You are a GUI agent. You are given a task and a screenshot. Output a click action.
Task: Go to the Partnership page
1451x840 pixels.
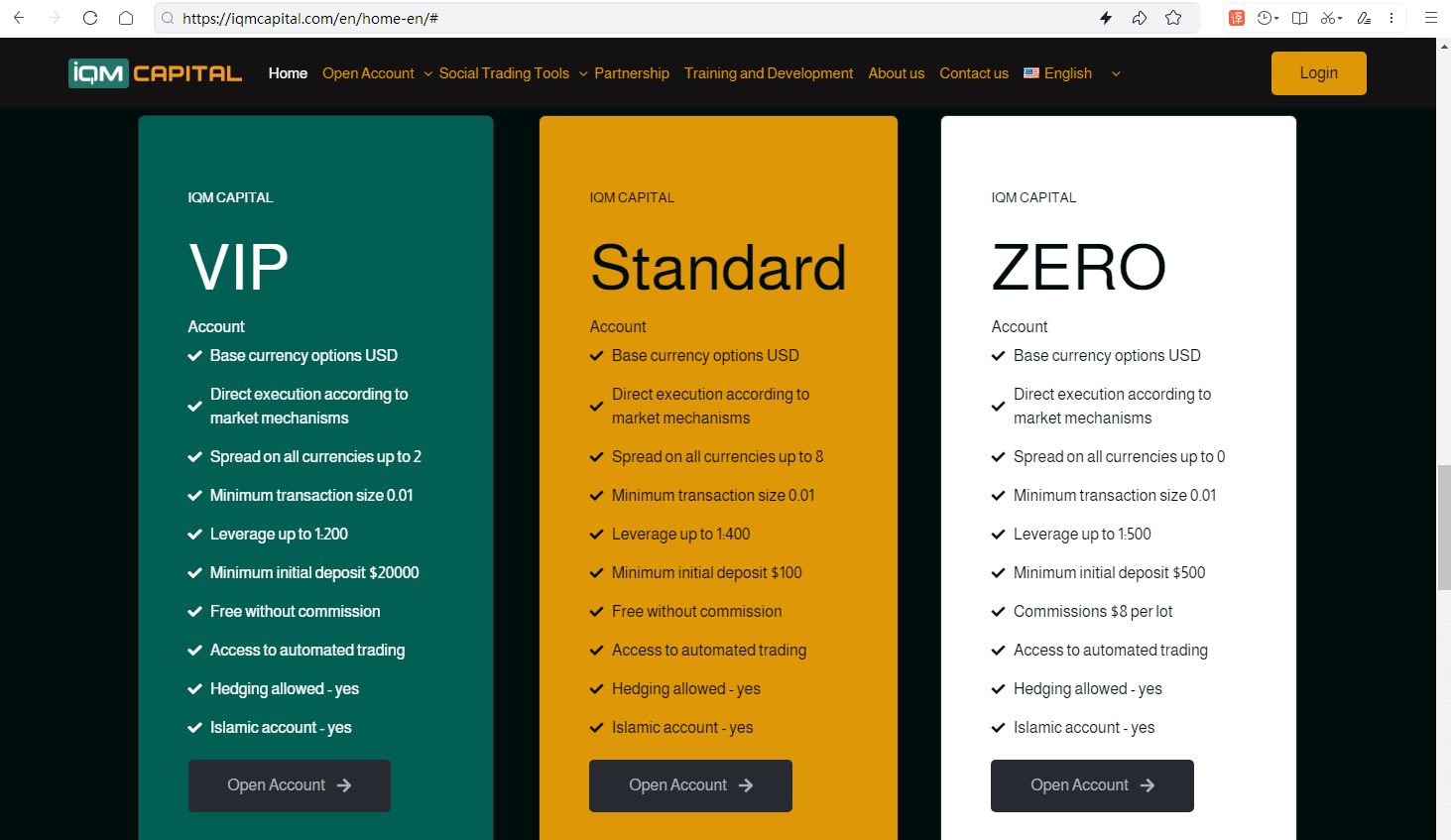point(632,73)
